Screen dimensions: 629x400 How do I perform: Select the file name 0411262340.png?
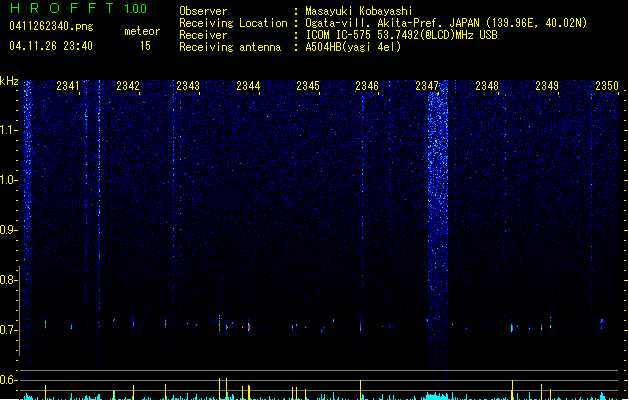(x=51, y=26)
